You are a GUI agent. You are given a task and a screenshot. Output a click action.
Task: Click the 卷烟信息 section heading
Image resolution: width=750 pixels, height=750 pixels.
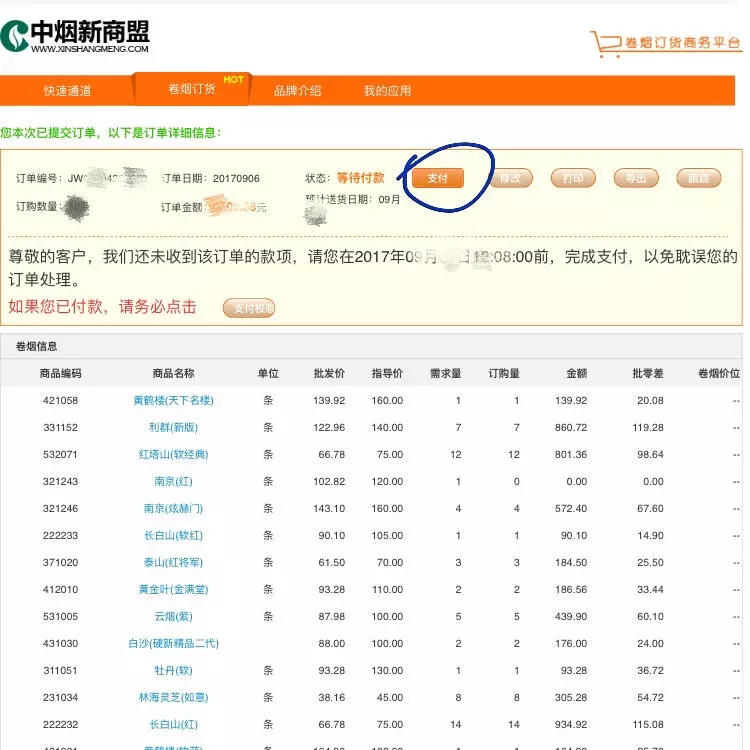(x=36, y=346)
